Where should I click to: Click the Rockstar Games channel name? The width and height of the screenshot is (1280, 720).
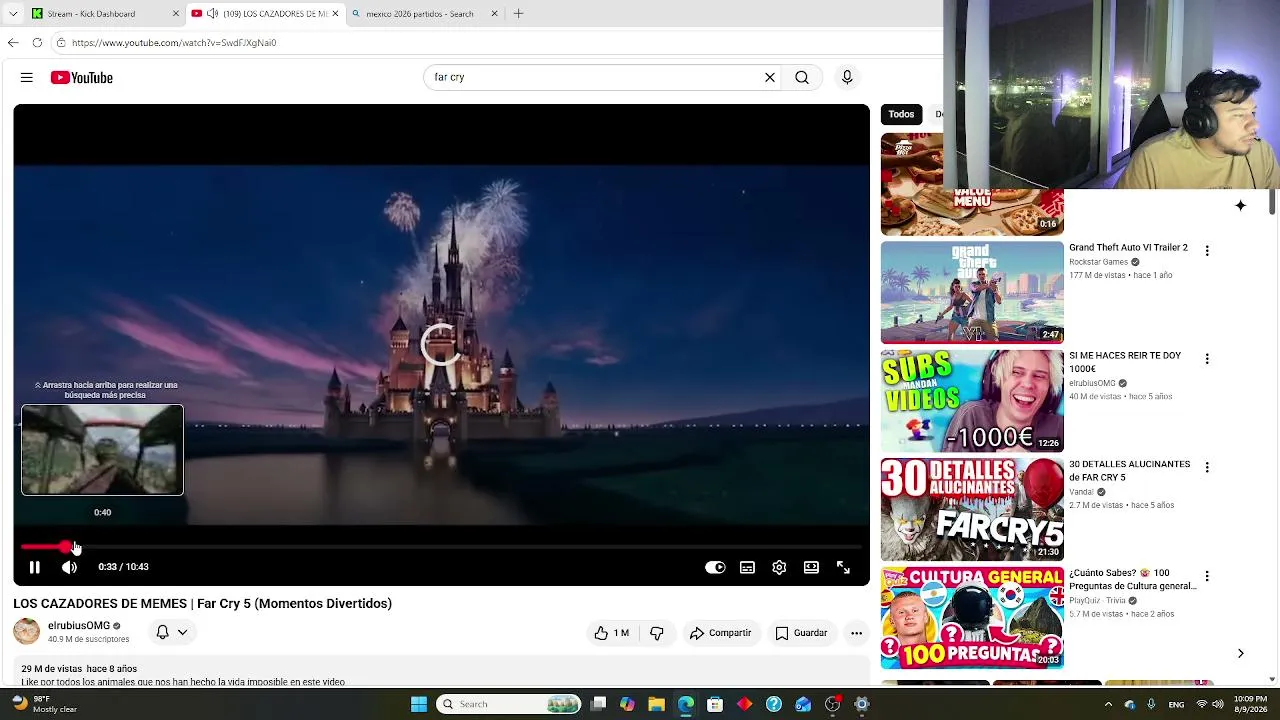(1098, 262)
